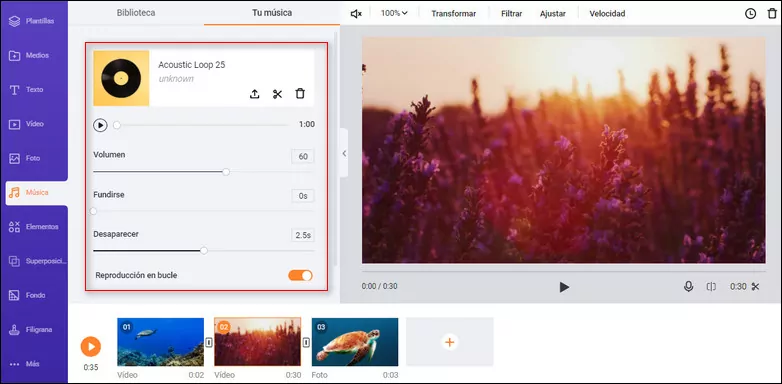
Task: Click the scissors icon beside 0:30 duration
Action: 755,287
